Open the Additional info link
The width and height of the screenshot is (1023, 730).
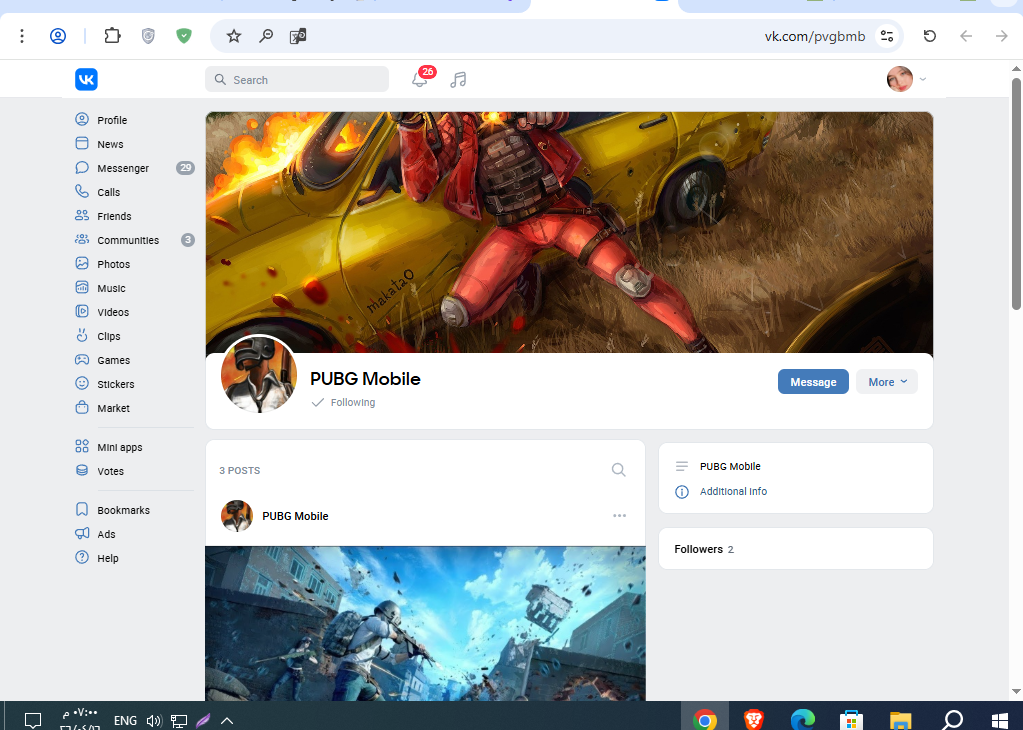(x=733, y=491)
